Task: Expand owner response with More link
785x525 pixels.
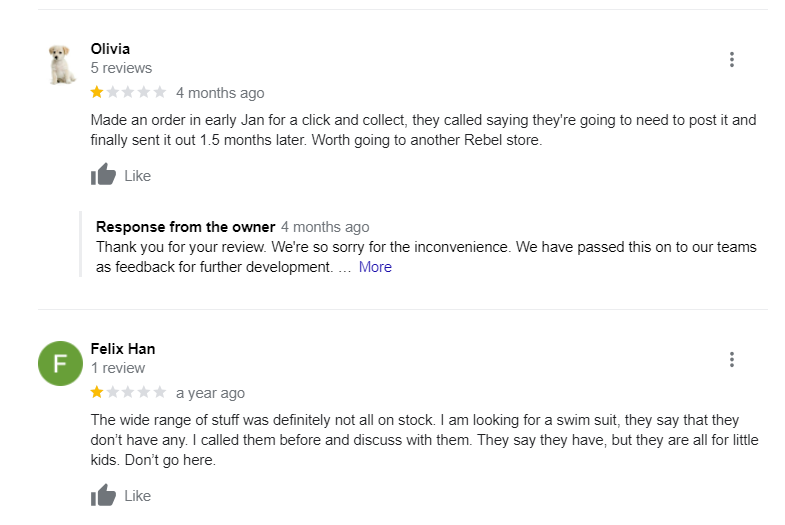Action: click(375, 267)
